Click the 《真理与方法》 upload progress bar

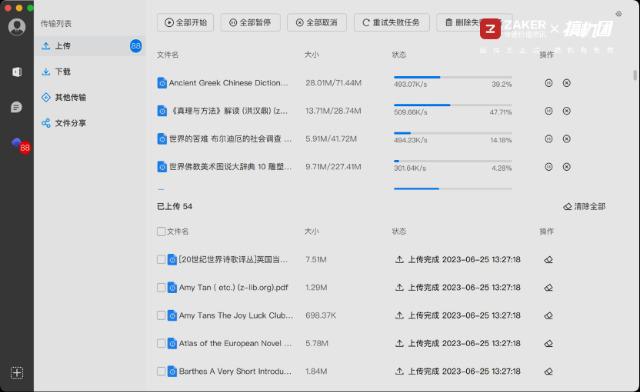(453, 105)
